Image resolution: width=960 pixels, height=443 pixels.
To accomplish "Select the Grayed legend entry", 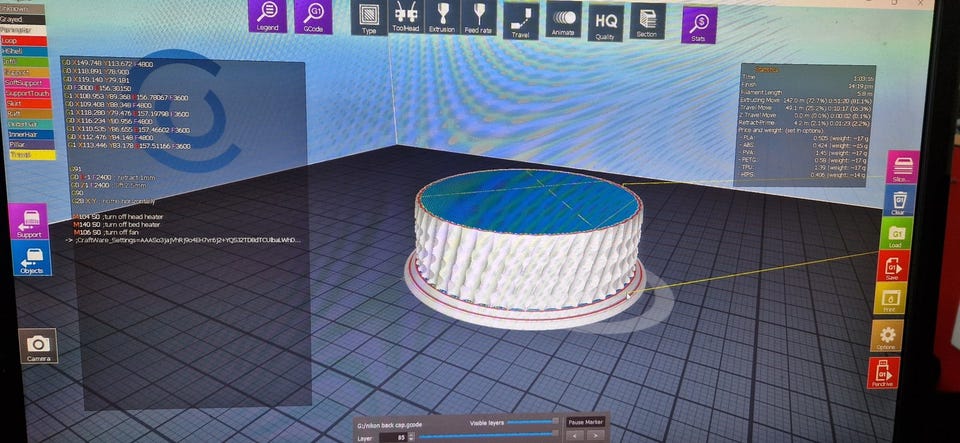I will pyautogui.click(x=22, y=20).
